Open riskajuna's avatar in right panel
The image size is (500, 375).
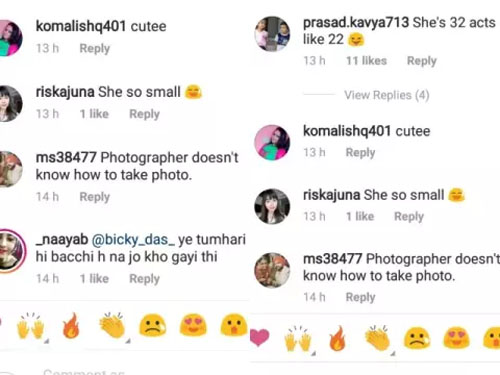pos(272,206)
